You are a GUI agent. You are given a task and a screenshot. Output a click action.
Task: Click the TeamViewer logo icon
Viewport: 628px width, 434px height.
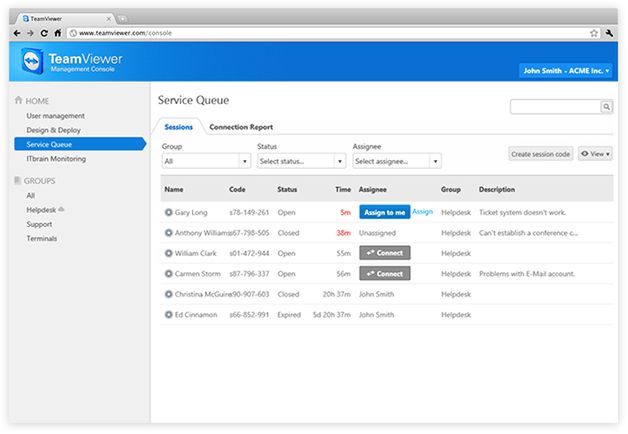(x=32, y=61)
